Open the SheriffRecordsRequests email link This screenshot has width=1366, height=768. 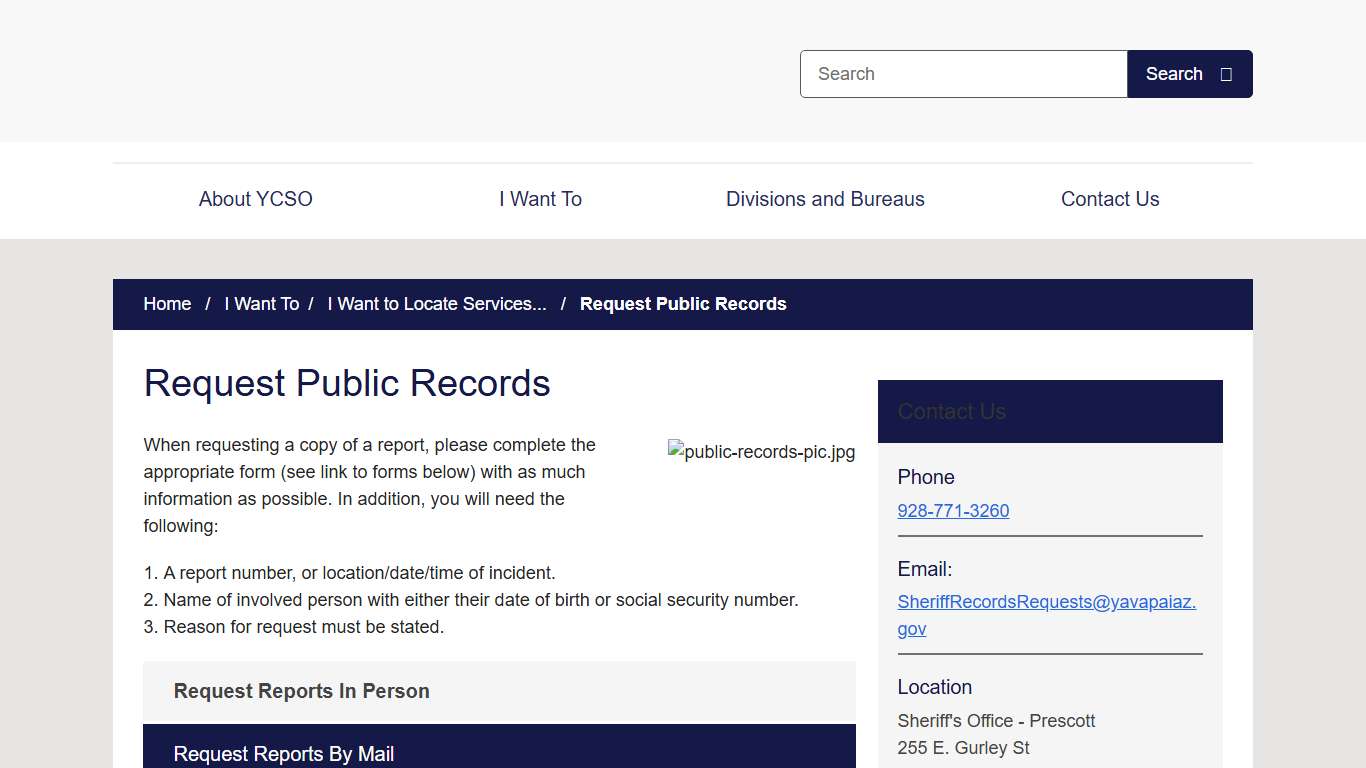coord(1046,601)
